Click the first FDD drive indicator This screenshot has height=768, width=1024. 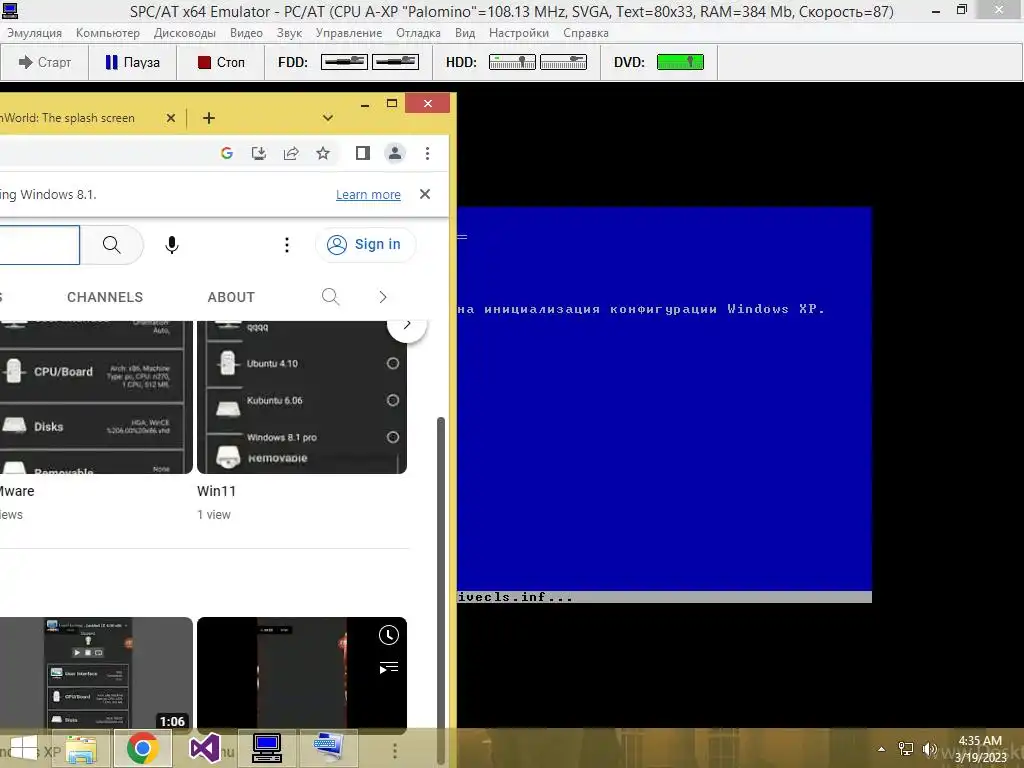[x=344, y=62]
